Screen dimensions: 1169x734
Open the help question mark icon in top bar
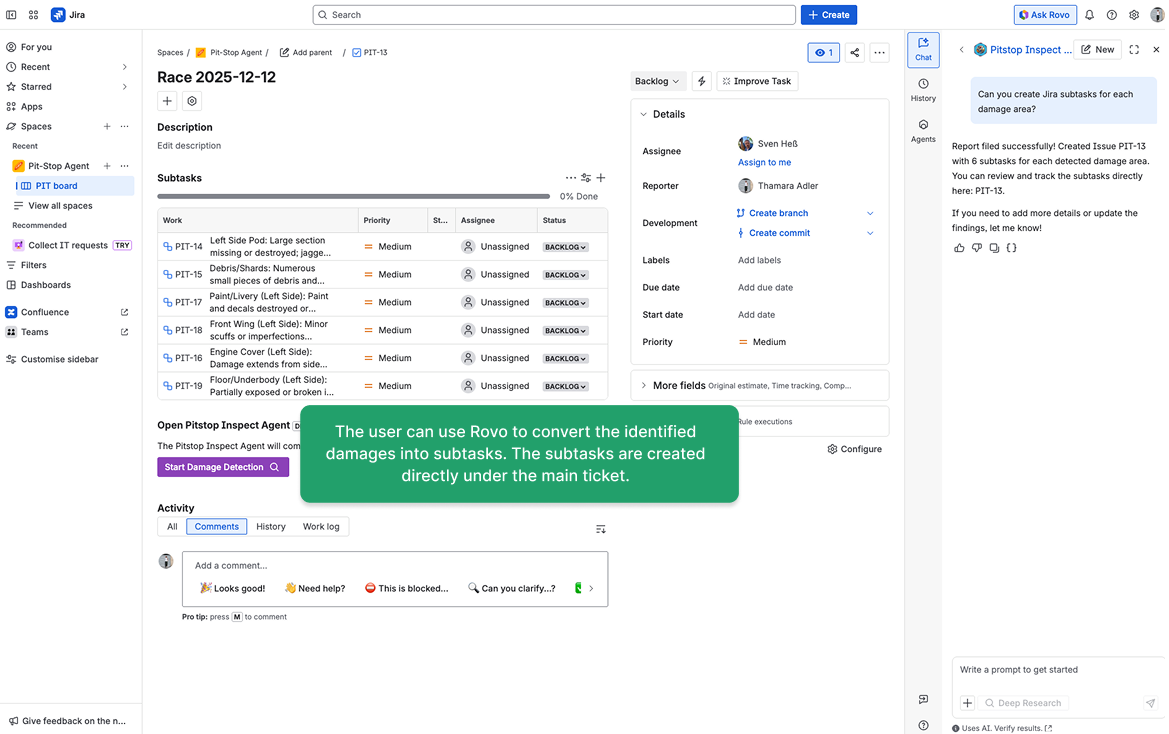(1112, 15)
